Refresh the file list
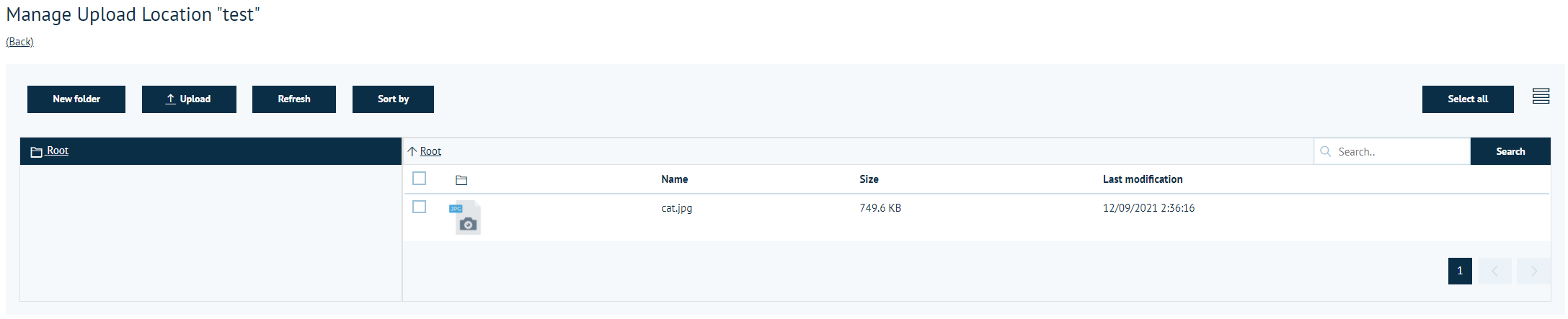 [x=294, y=99]
